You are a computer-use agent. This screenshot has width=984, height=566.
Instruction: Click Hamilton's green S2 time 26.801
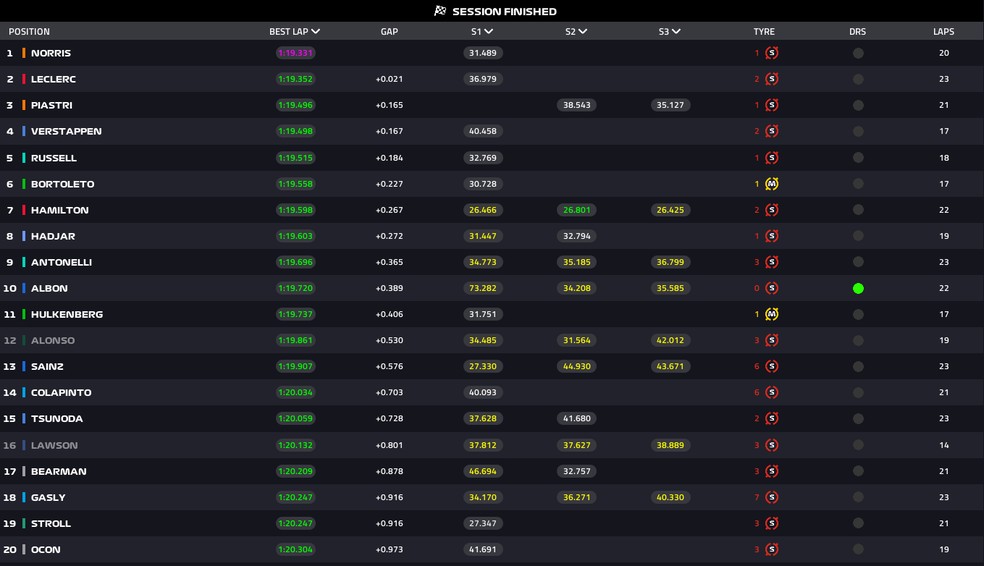tap(576, 210)
